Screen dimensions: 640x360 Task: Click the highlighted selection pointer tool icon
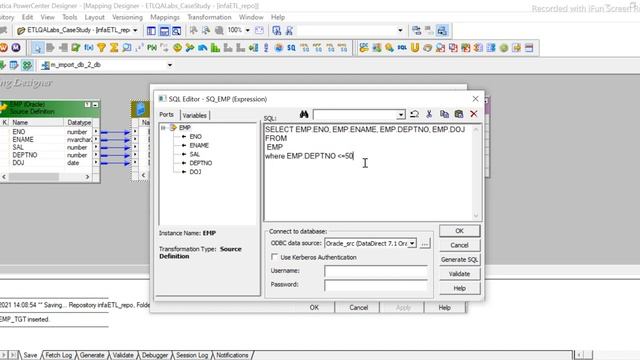[38, 48]
